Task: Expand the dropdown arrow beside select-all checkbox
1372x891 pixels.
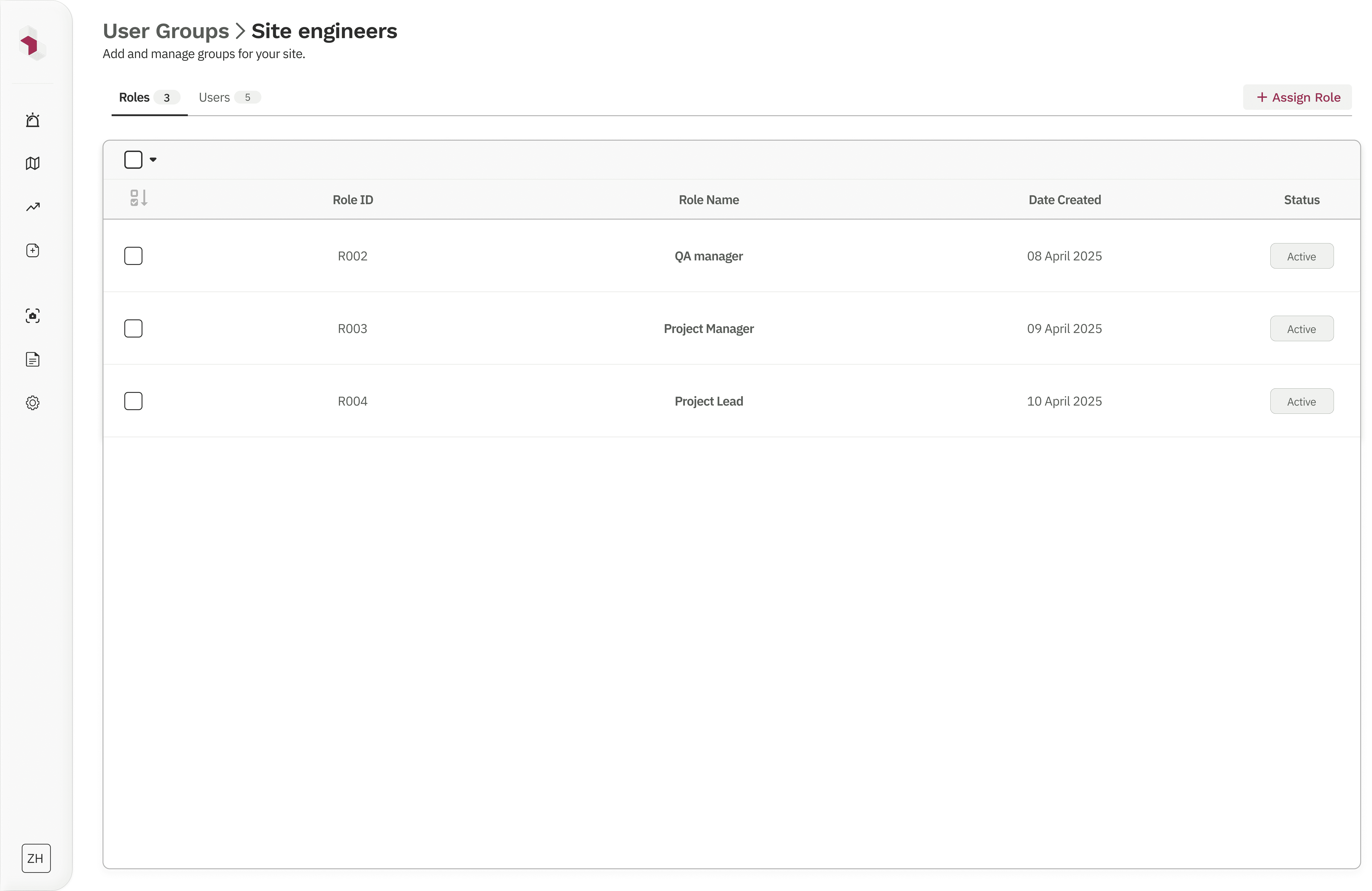Action: pos(153,160)
